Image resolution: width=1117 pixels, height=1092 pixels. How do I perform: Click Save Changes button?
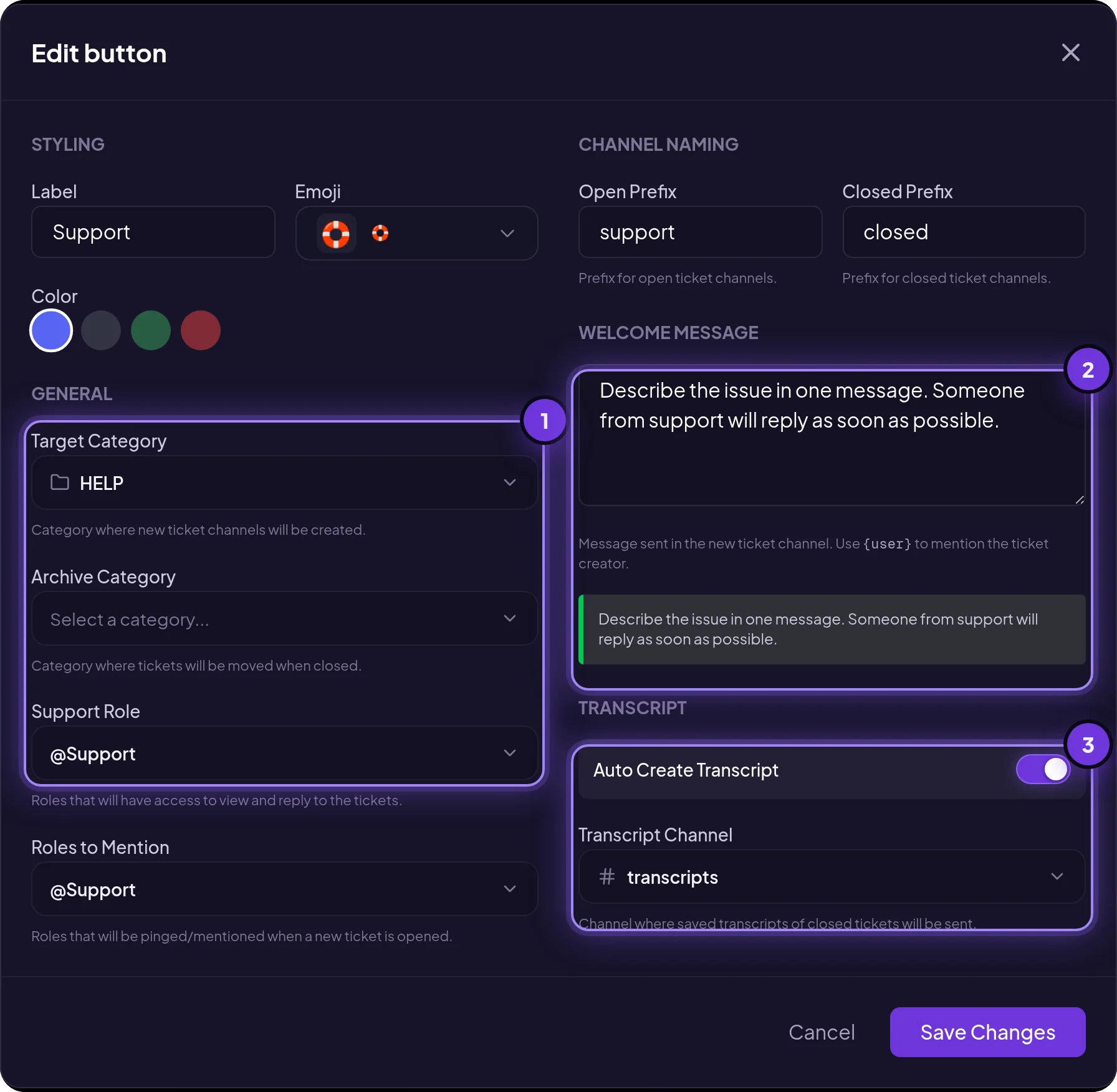(988, 1032)
